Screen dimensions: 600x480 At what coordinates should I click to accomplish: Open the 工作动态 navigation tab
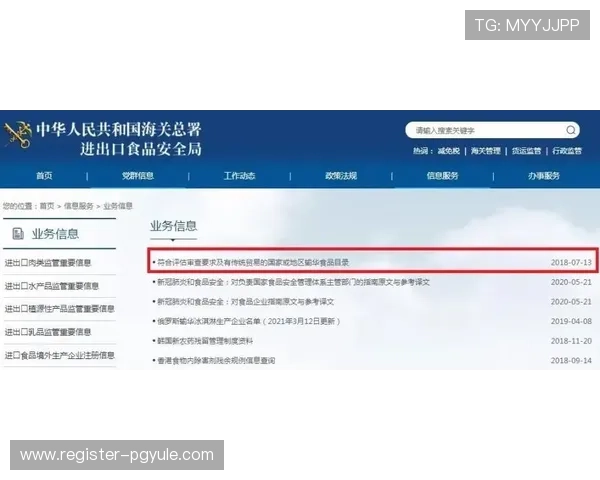coord(239,176)
